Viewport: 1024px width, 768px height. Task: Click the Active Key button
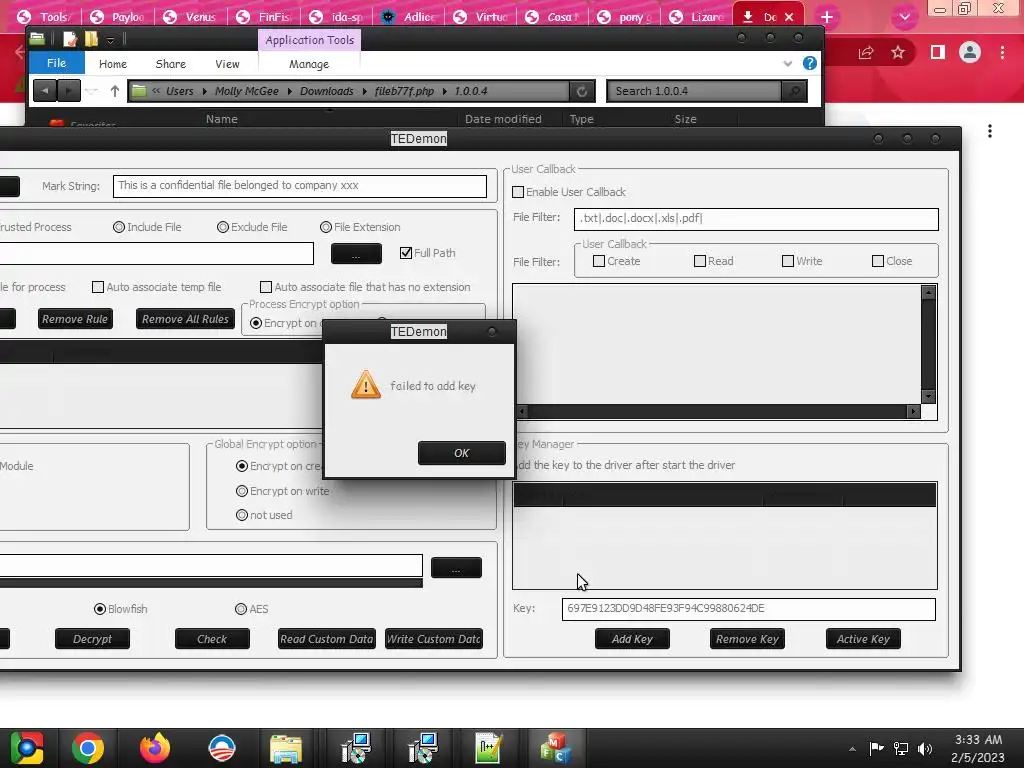863,639
